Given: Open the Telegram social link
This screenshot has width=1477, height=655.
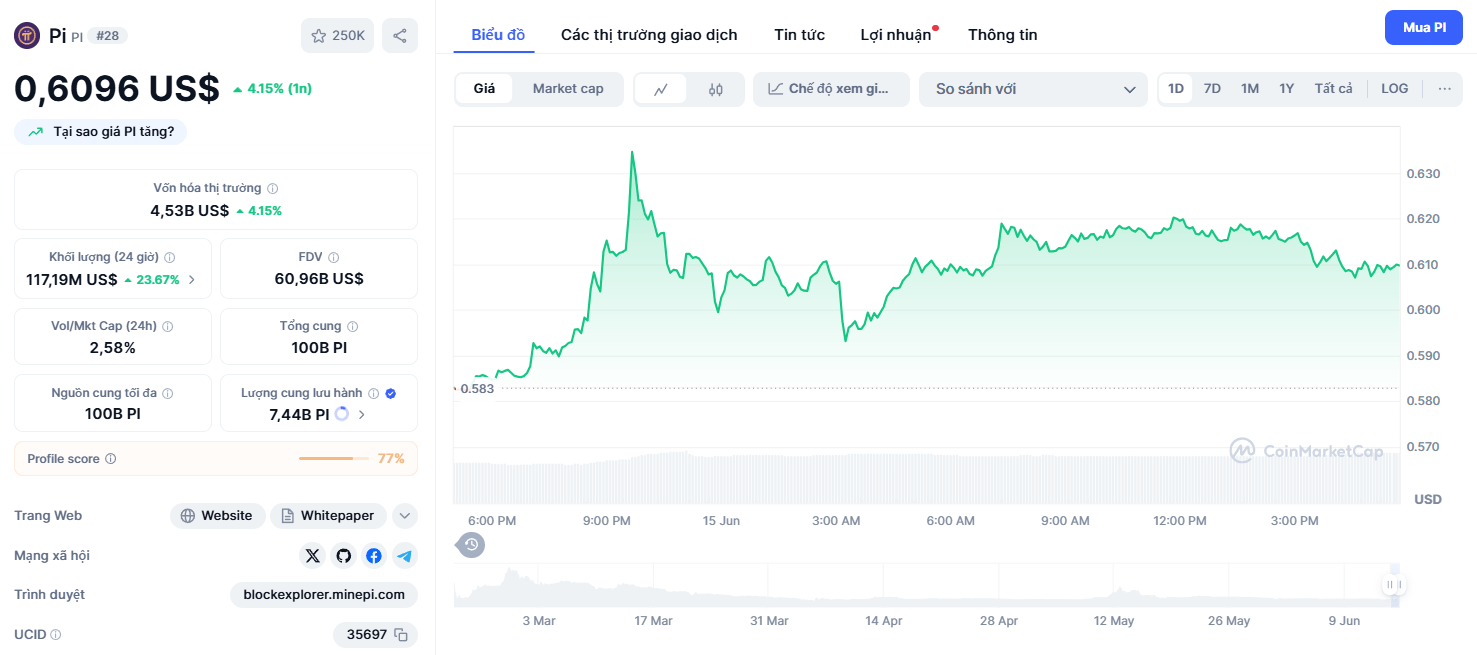Looking at the screenshot, I should point(404,556).
